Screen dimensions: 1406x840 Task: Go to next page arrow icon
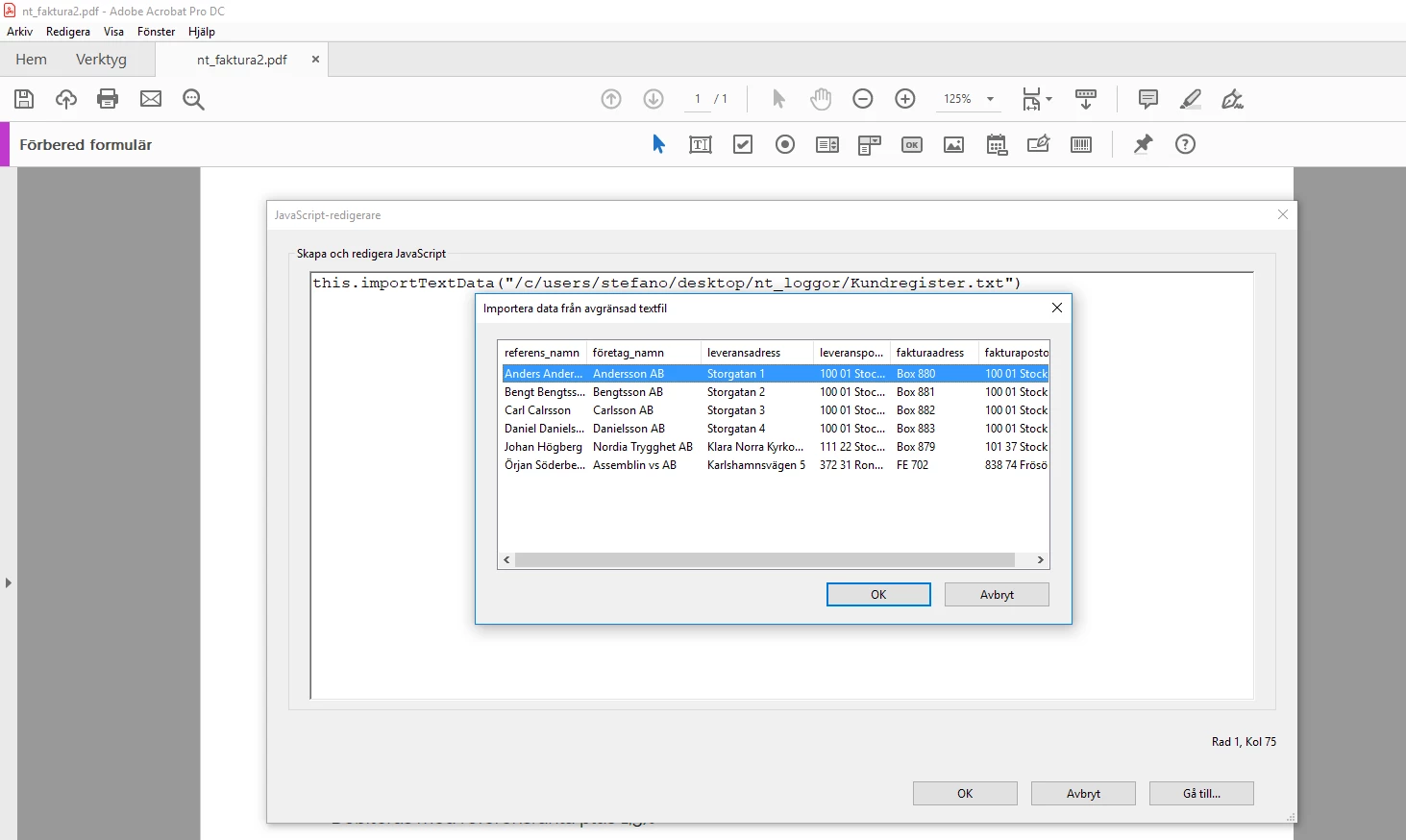(654, 99)
